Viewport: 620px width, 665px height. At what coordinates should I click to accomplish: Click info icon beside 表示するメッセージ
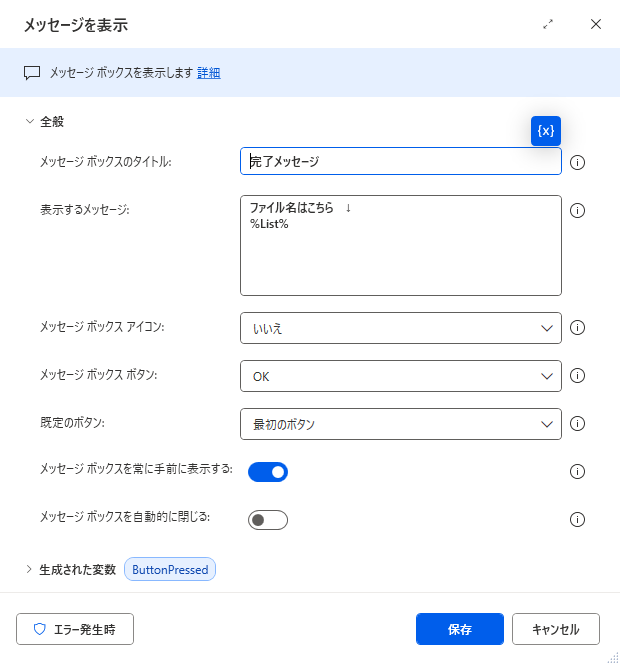click(x=577, y=210)
